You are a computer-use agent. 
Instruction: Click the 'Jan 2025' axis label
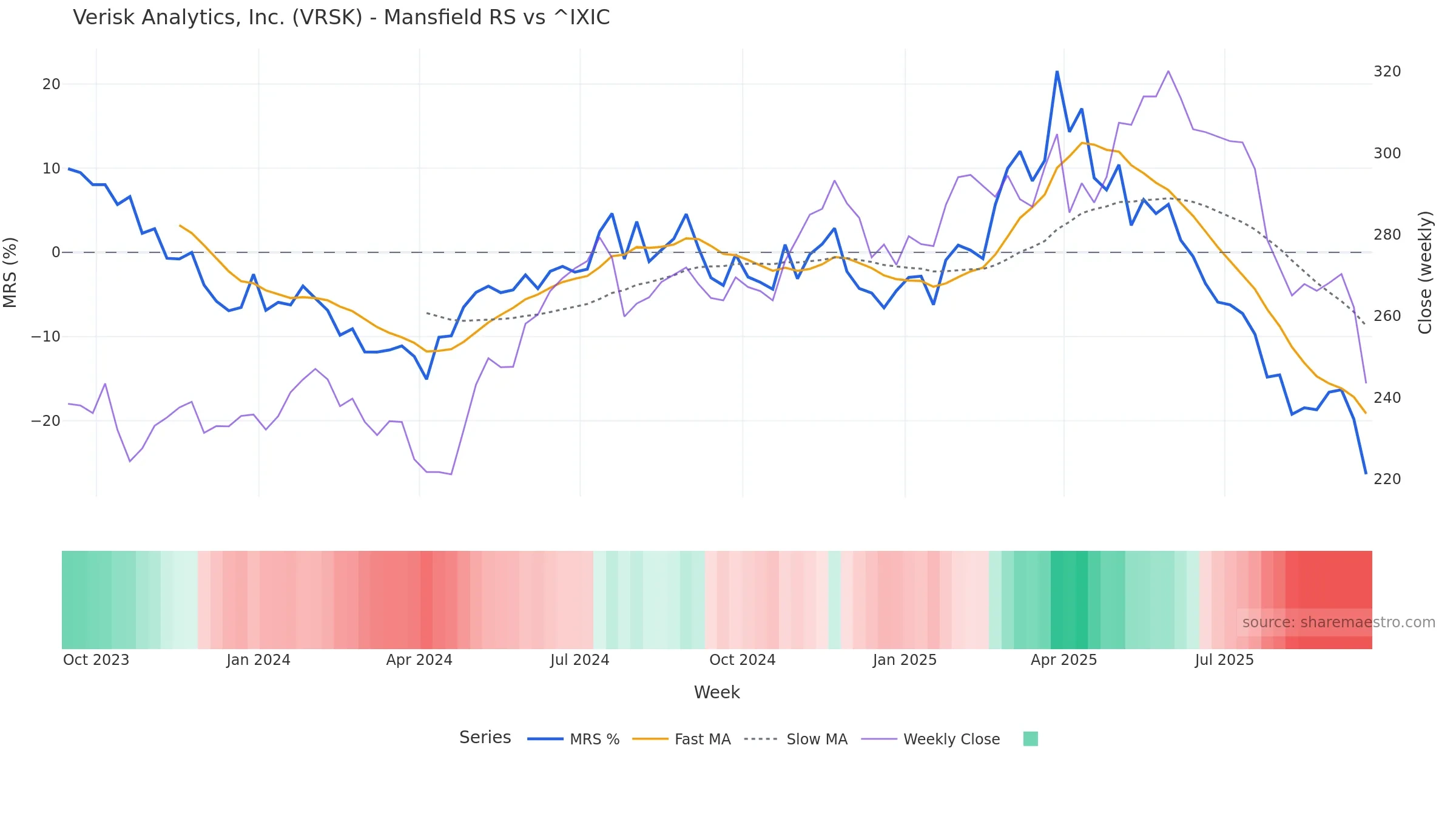coord(905,660)
